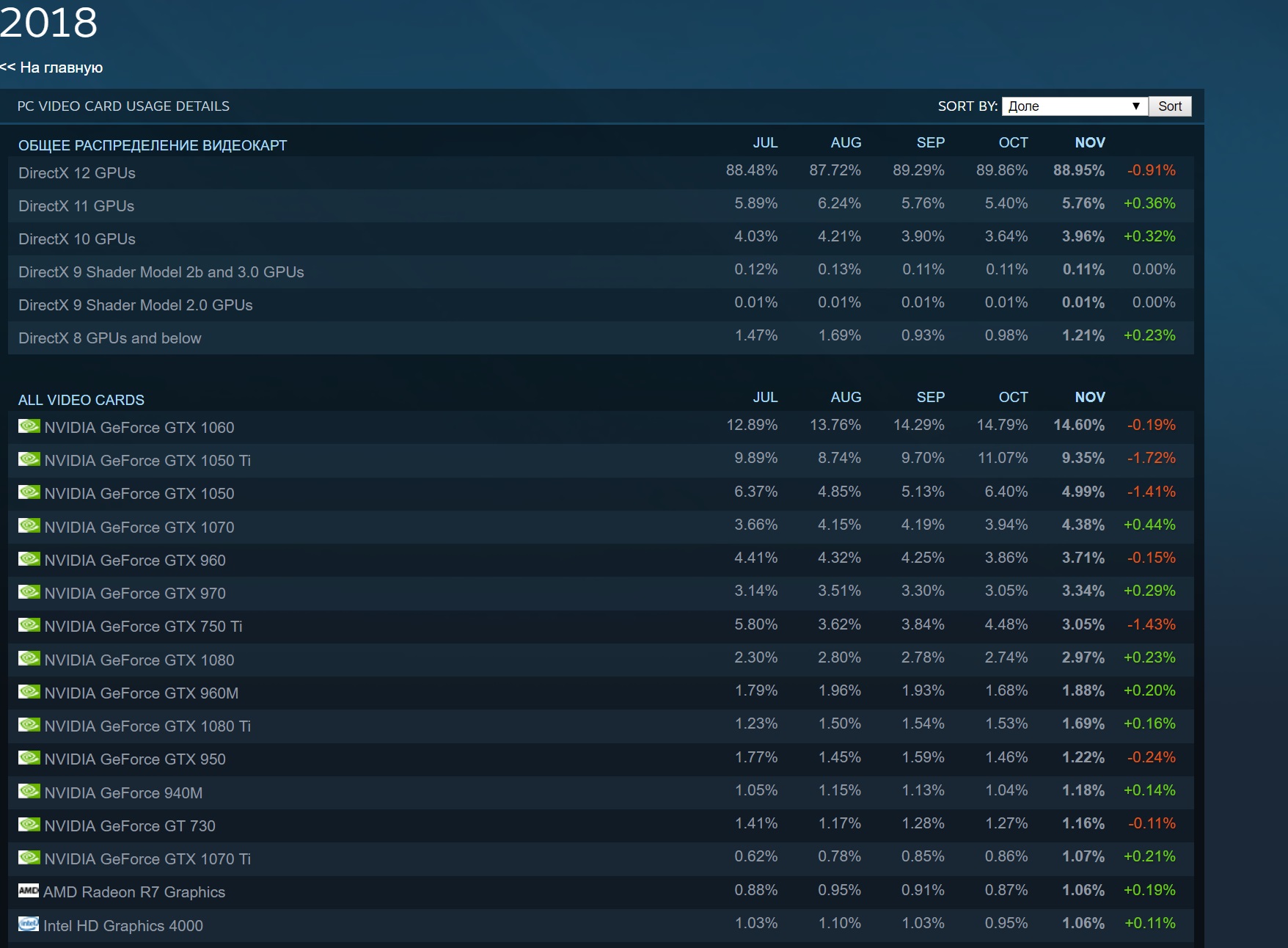
Task: Click the 'ОБЩЕЕ РАСПРЕДЕЛЕНИЕ ВИДЕОКАРТ' section heading
Action: click(x=153, y=145)
